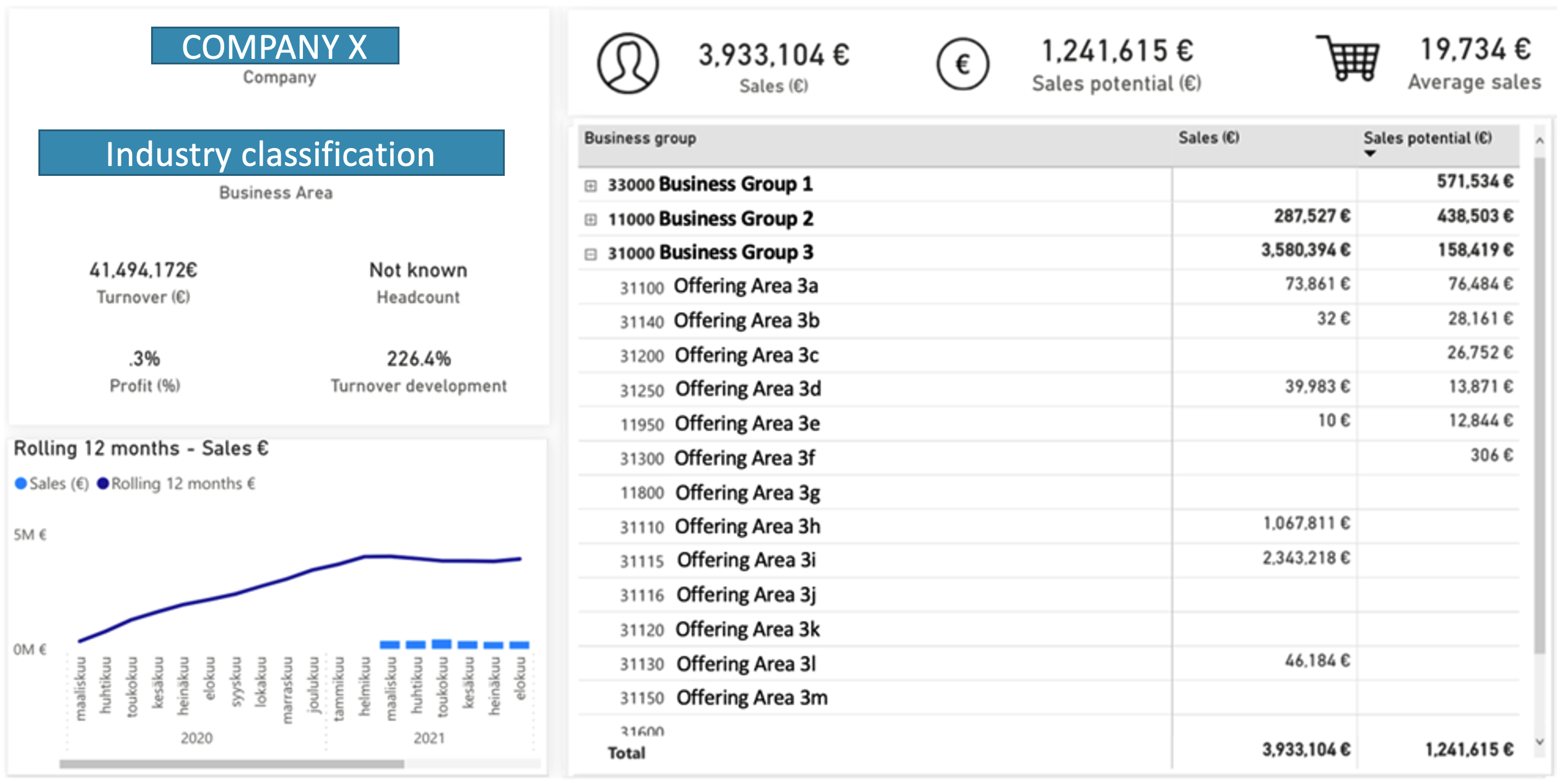Expand the 11000 Business Group 2 row
The image size is (1557, 784).
[590, 219]
